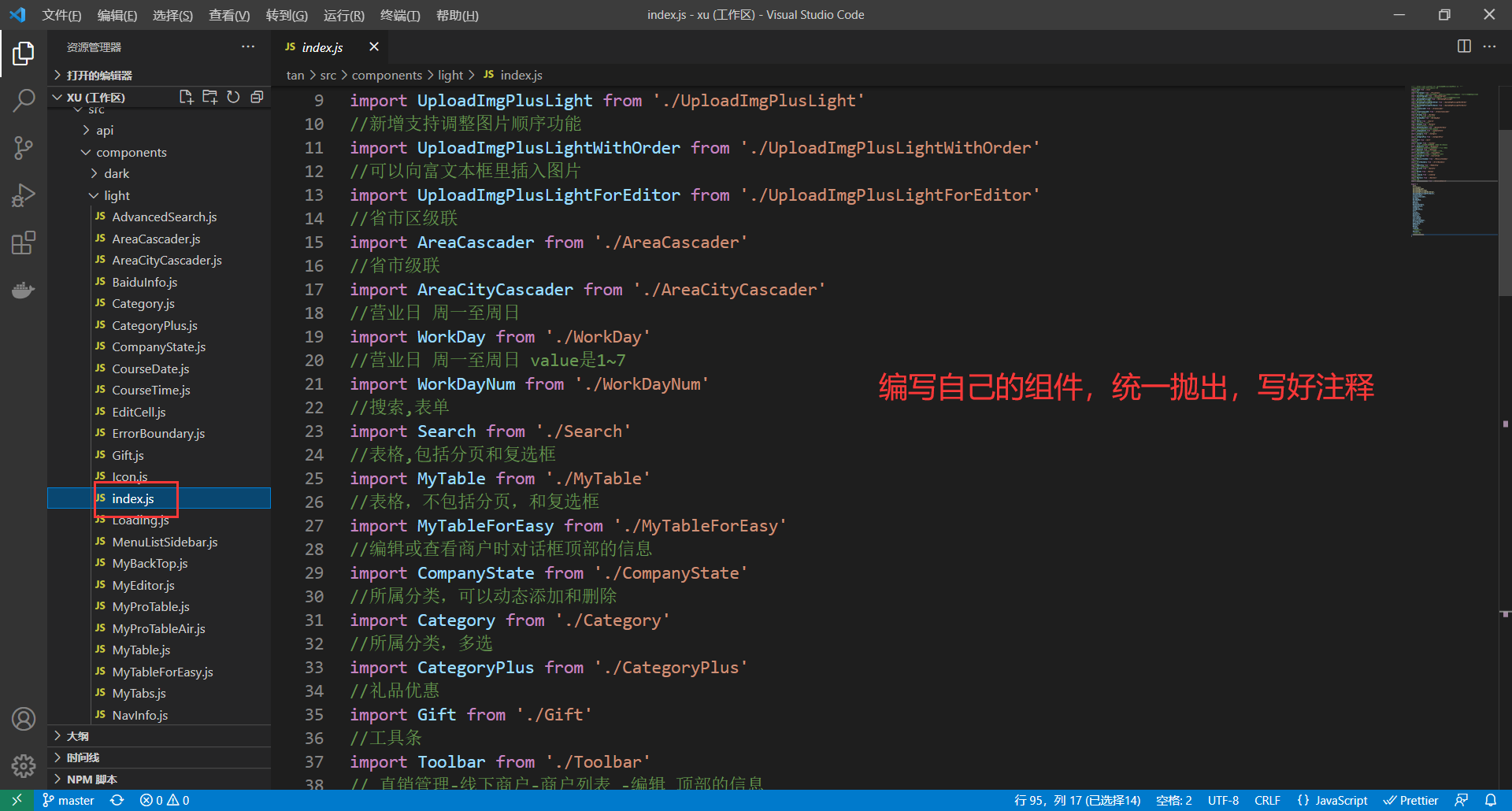Open the 转到(G) menu

(x=287, y=15)
